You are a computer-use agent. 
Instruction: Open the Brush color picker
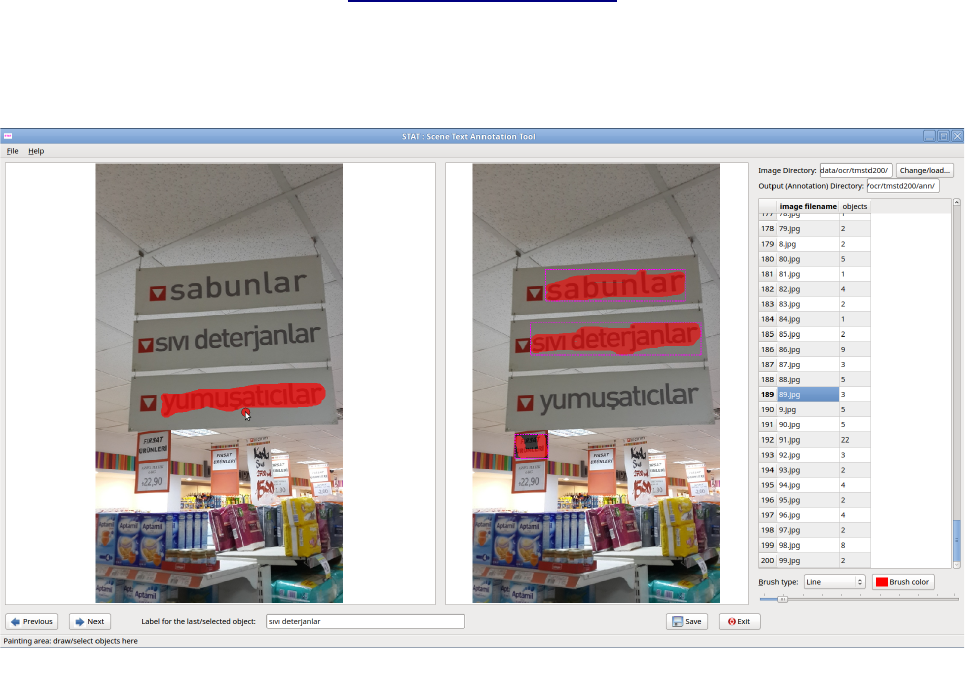coord(903,582)
